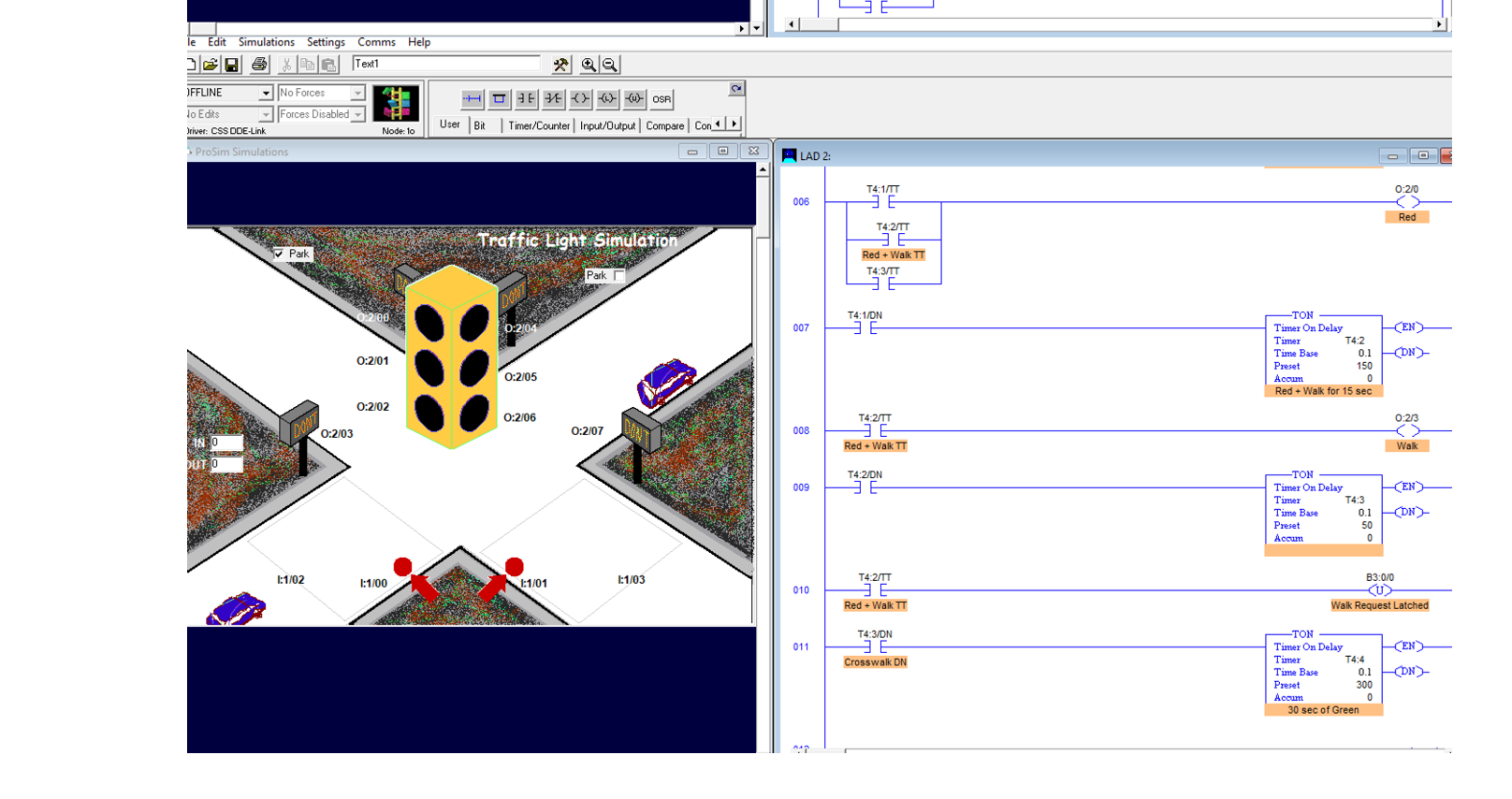Cut with the scissors icon
1512x799 pixels.
tap(286, 65)
